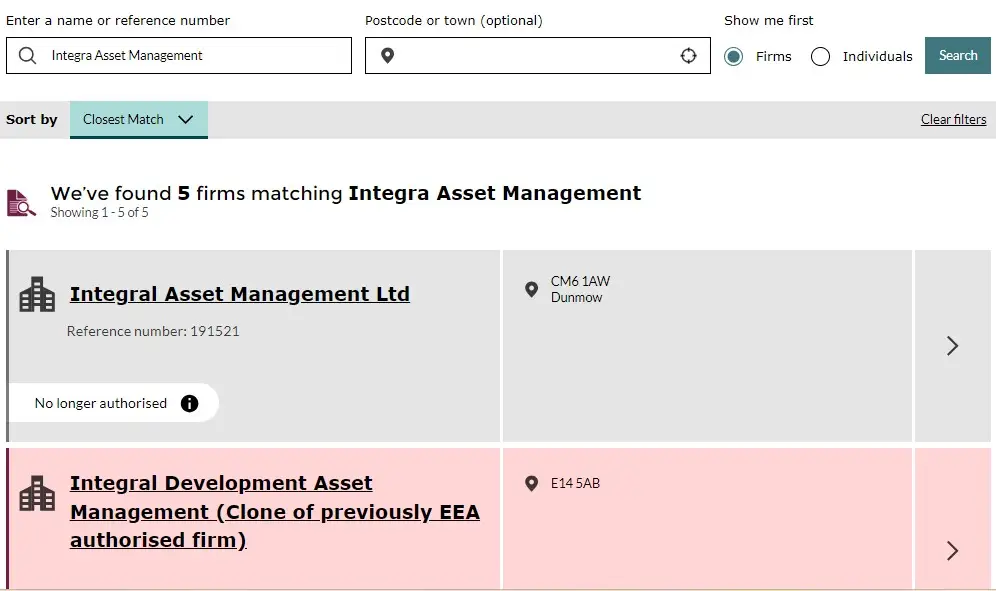996x591 pixels.
Task: Click the building icon beside Integral Development Asset Management
Action: click(36, 493)
